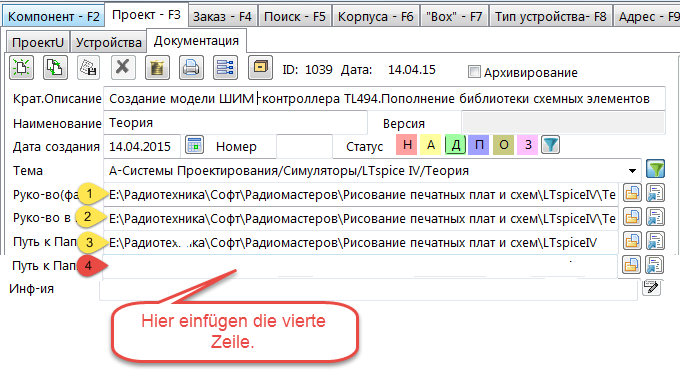Image resolution: width=680 pixels, height=371 pixels.
Task: Open linked file for Руко-во(фа row
Action: click(655, 193)
